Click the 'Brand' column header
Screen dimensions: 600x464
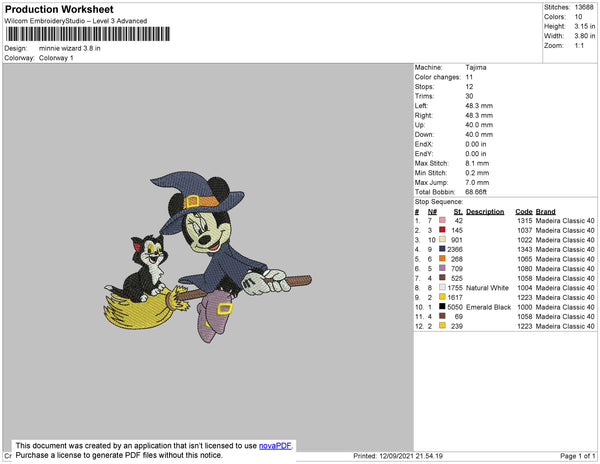click(545, 212)
